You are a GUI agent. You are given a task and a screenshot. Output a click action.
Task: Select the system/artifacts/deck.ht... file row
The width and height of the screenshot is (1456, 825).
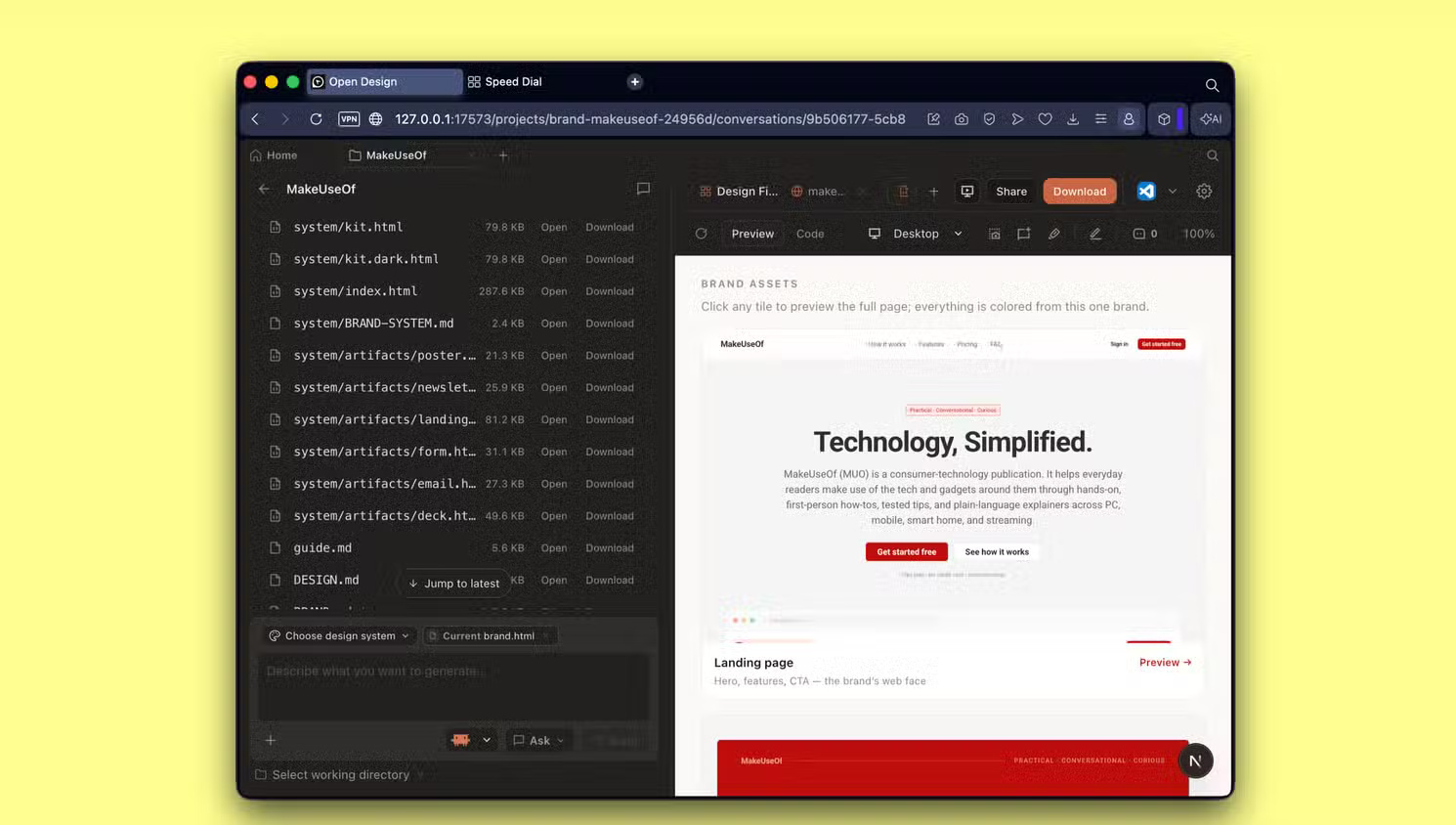(453, 516)
